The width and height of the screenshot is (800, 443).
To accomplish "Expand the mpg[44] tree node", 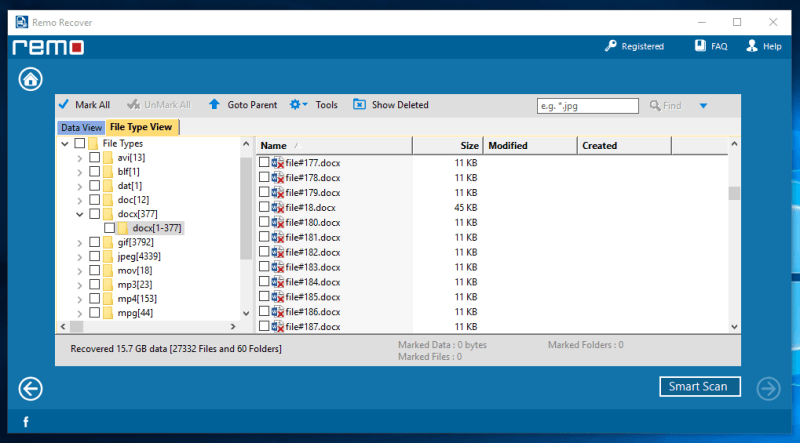I will coord(80,313).
